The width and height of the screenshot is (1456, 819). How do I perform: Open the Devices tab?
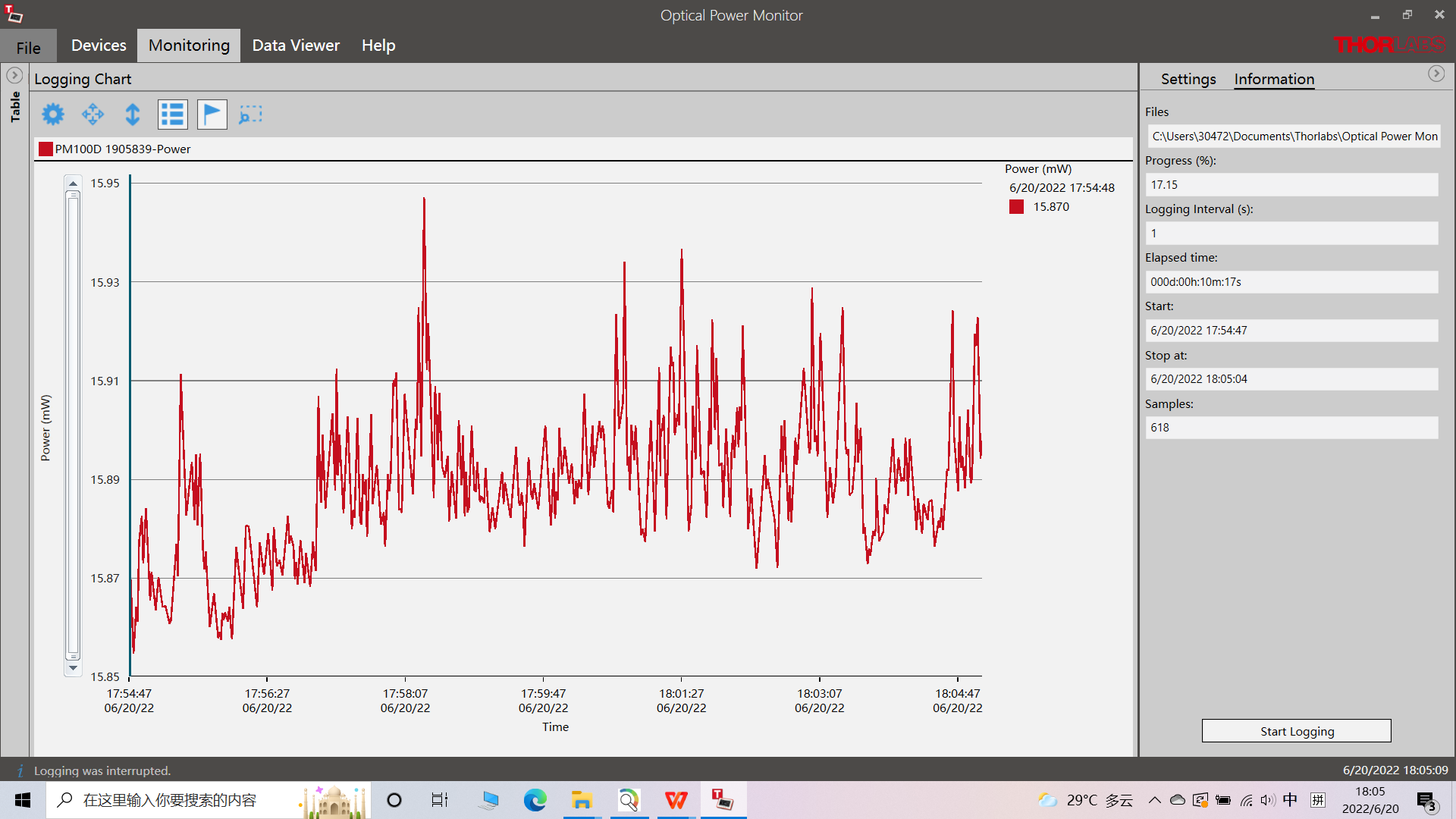(x=99, y=45)
